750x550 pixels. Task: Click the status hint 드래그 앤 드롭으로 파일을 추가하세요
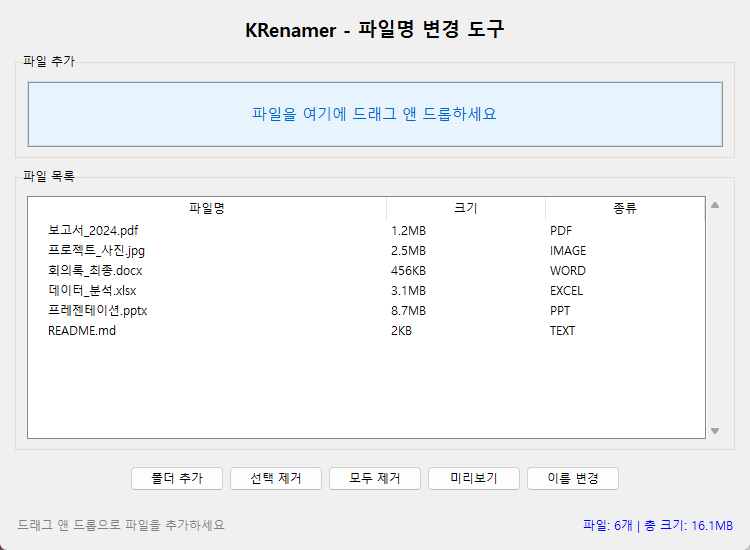pos(121,525)
